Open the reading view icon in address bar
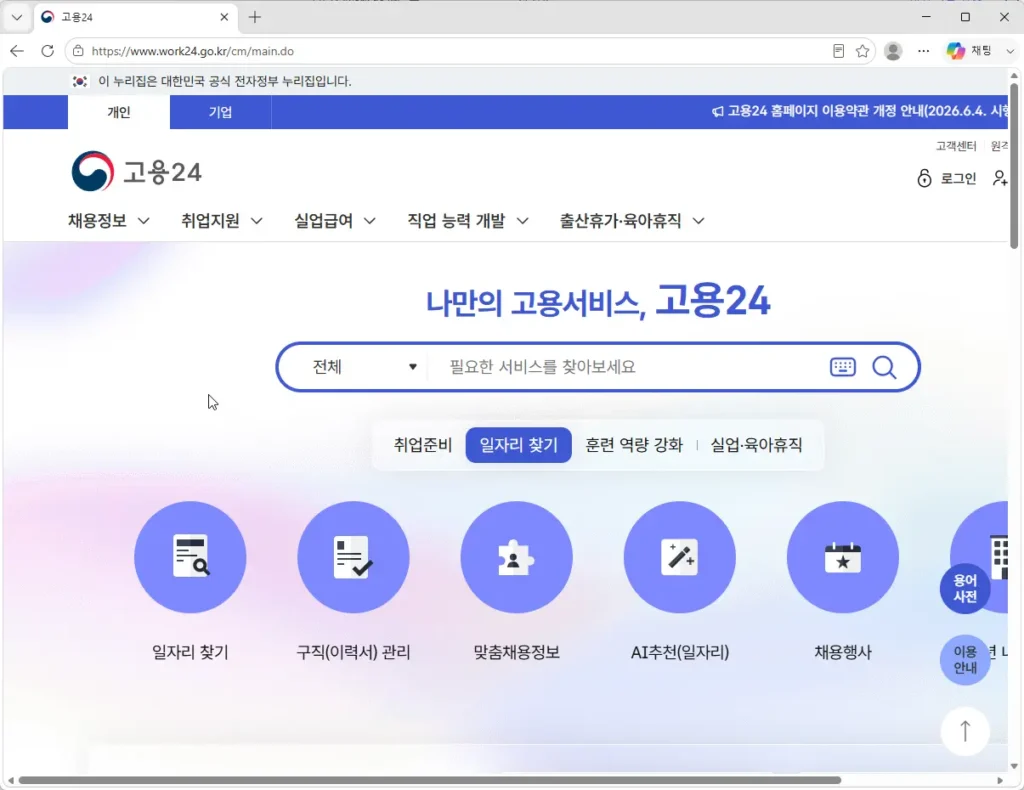 (839, 51)
